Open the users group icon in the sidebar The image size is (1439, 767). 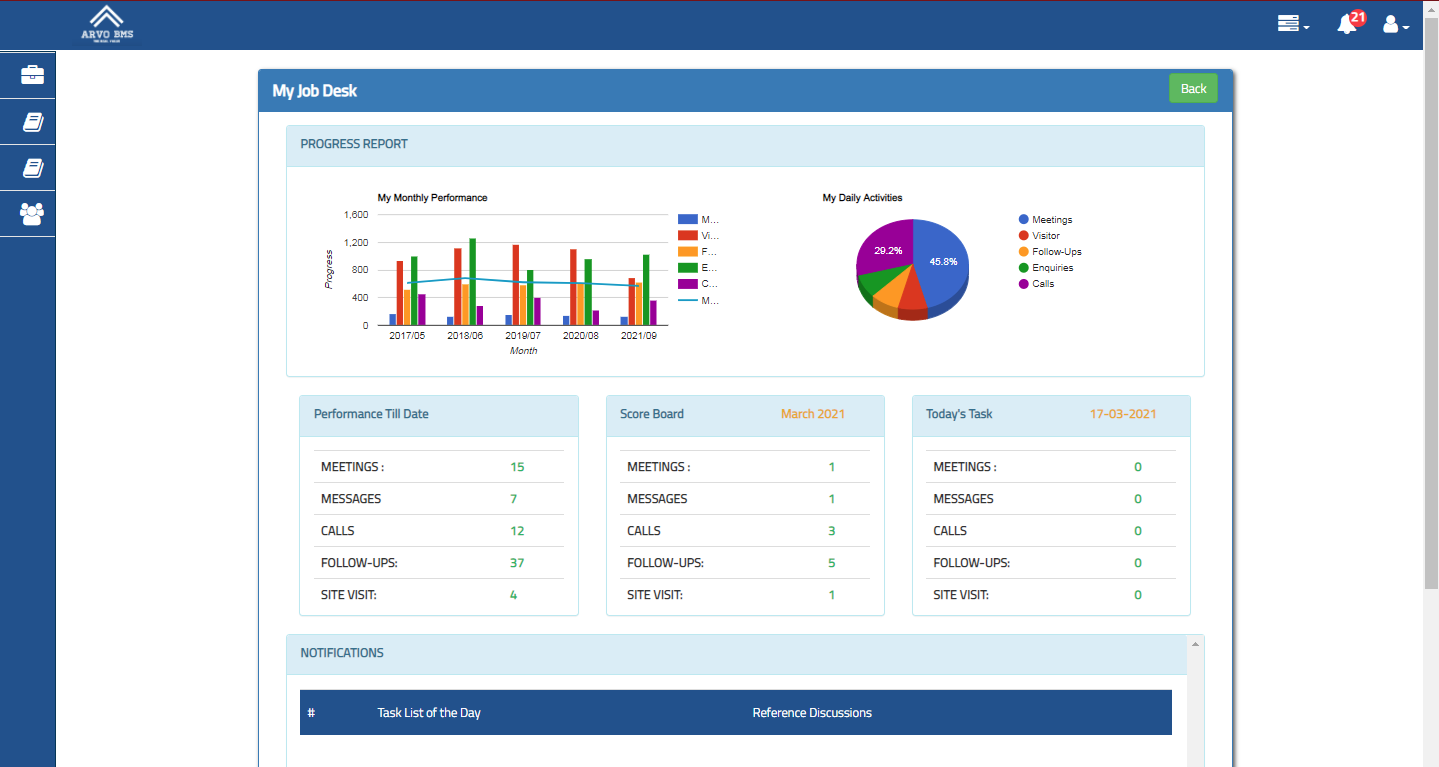(x=33, y=214)
